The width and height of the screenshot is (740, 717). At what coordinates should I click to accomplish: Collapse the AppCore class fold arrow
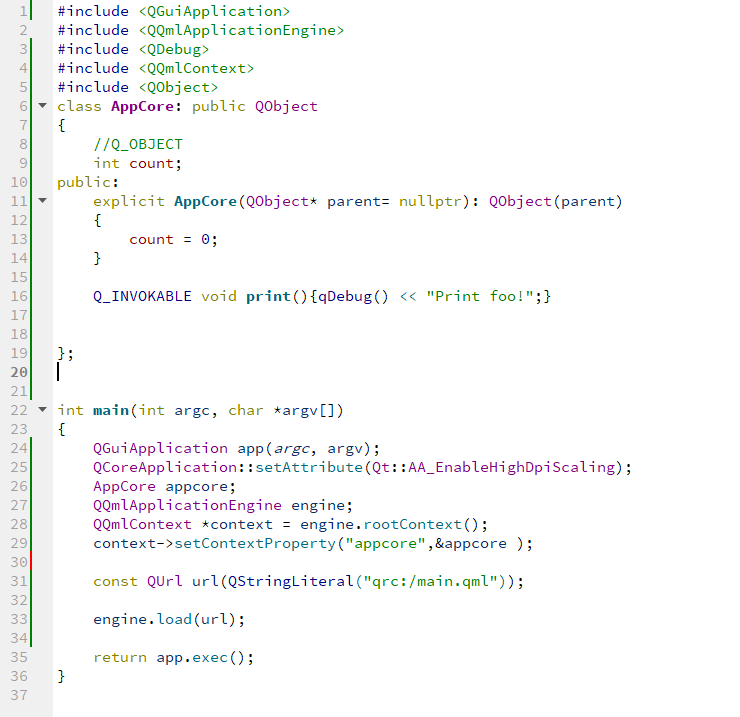tap(42, 106)
